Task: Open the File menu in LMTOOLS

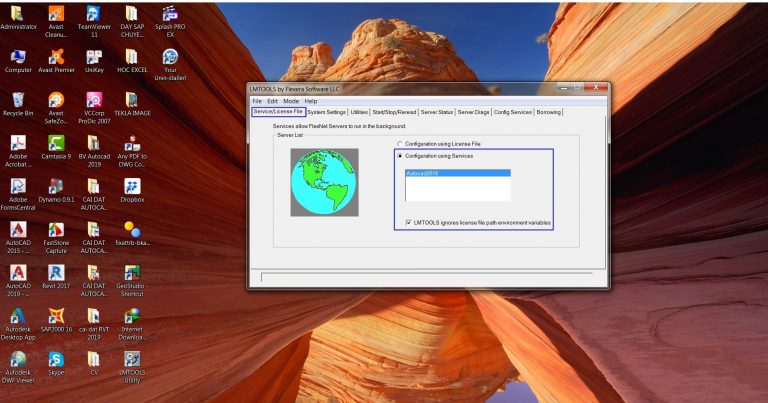Action: pyautogui.click(x=257, y=101)
